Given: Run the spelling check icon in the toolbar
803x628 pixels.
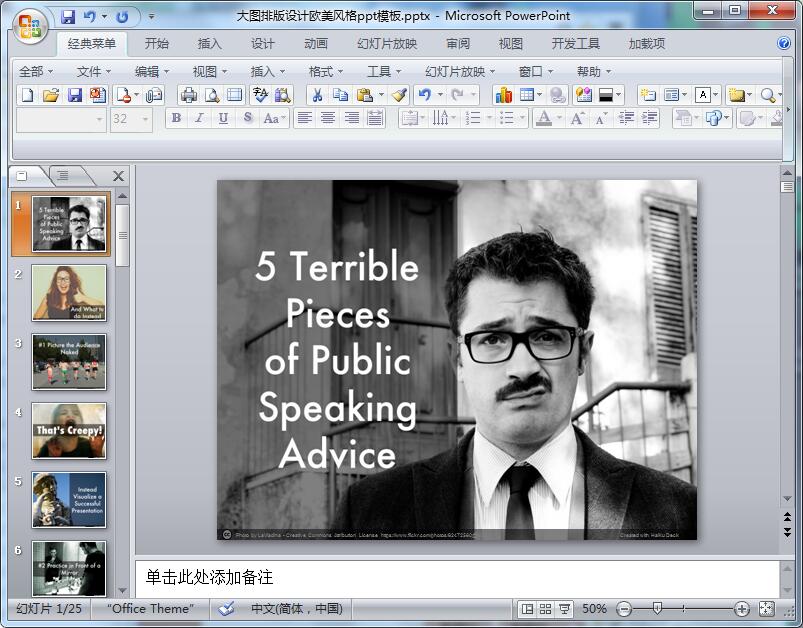Looking at the screenshot, I should point(260,95).
